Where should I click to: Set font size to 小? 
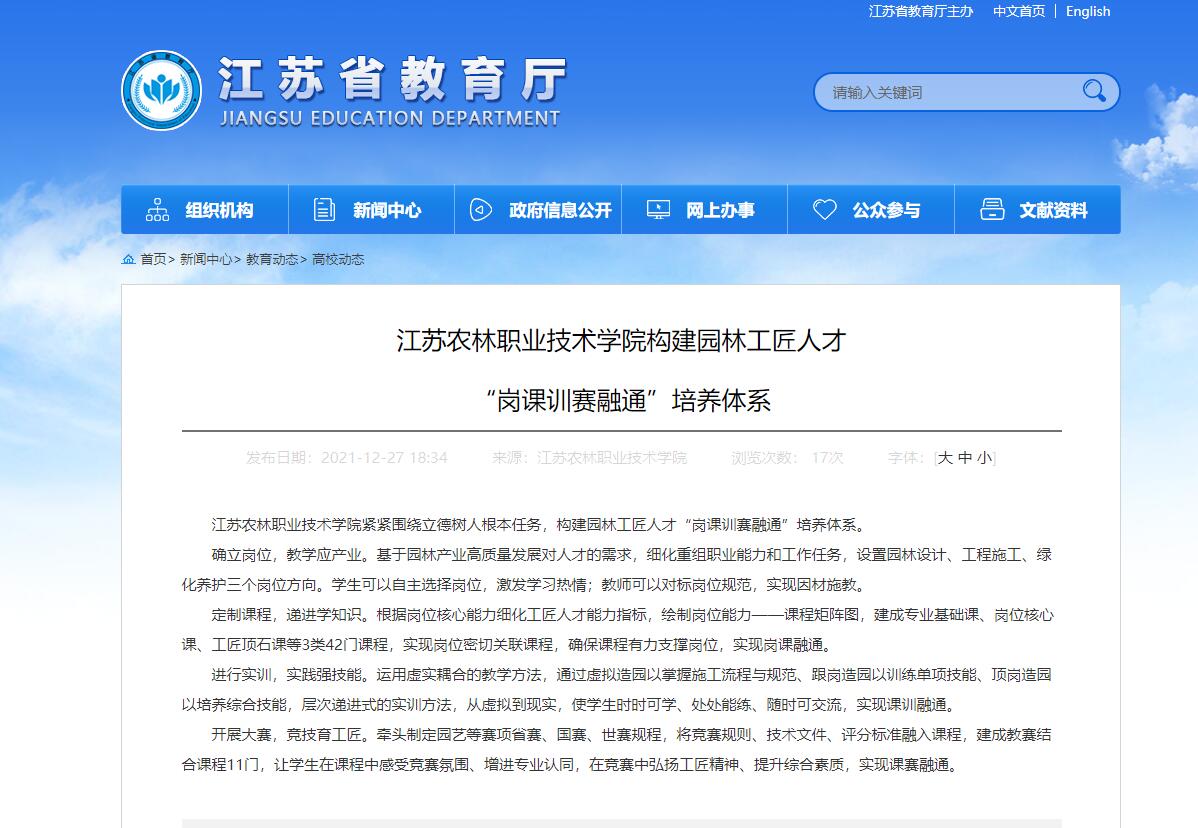(984, 458)
